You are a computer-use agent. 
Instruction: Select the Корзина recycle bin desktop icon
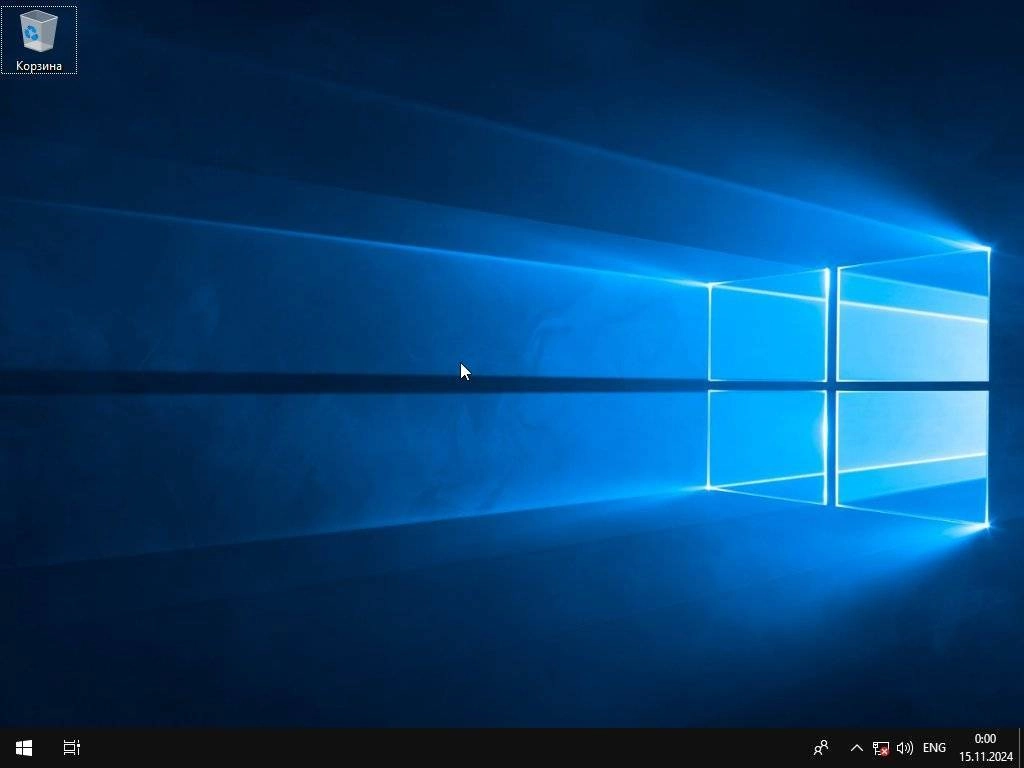point(39,40)
